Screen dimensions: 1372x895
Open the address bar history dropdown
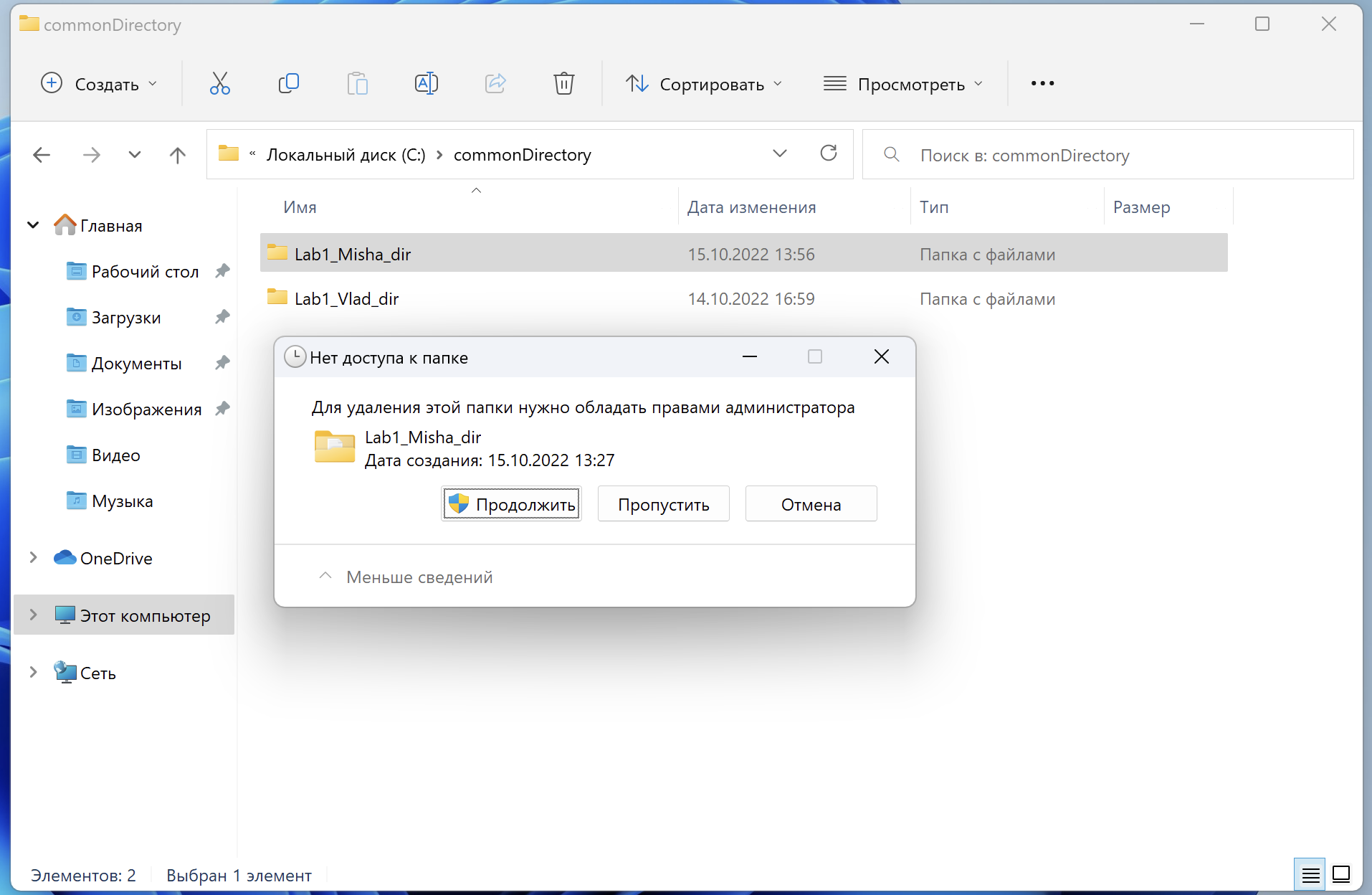pyautogui.click(x=779, y=154)
